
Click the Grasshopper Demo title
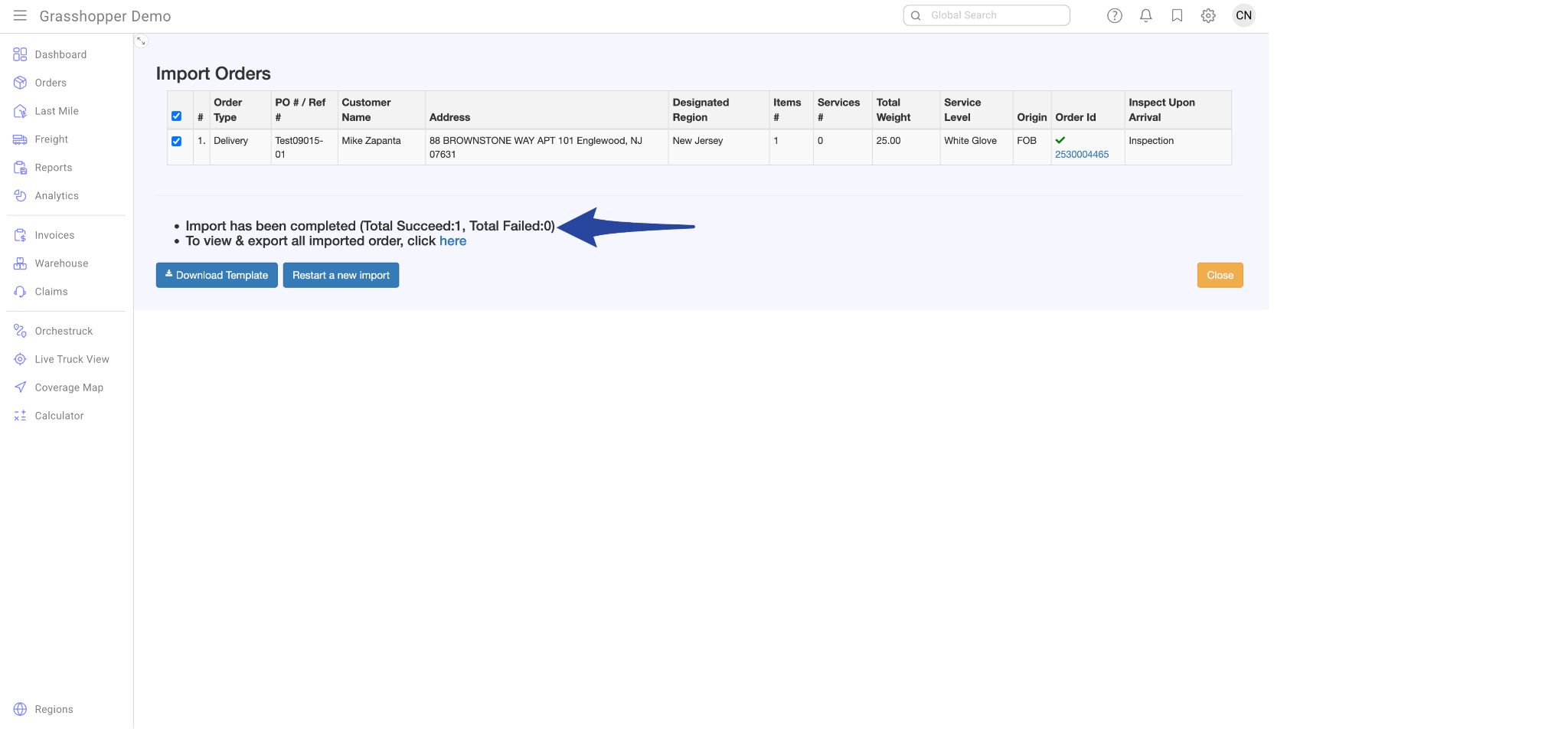point(105,16)
